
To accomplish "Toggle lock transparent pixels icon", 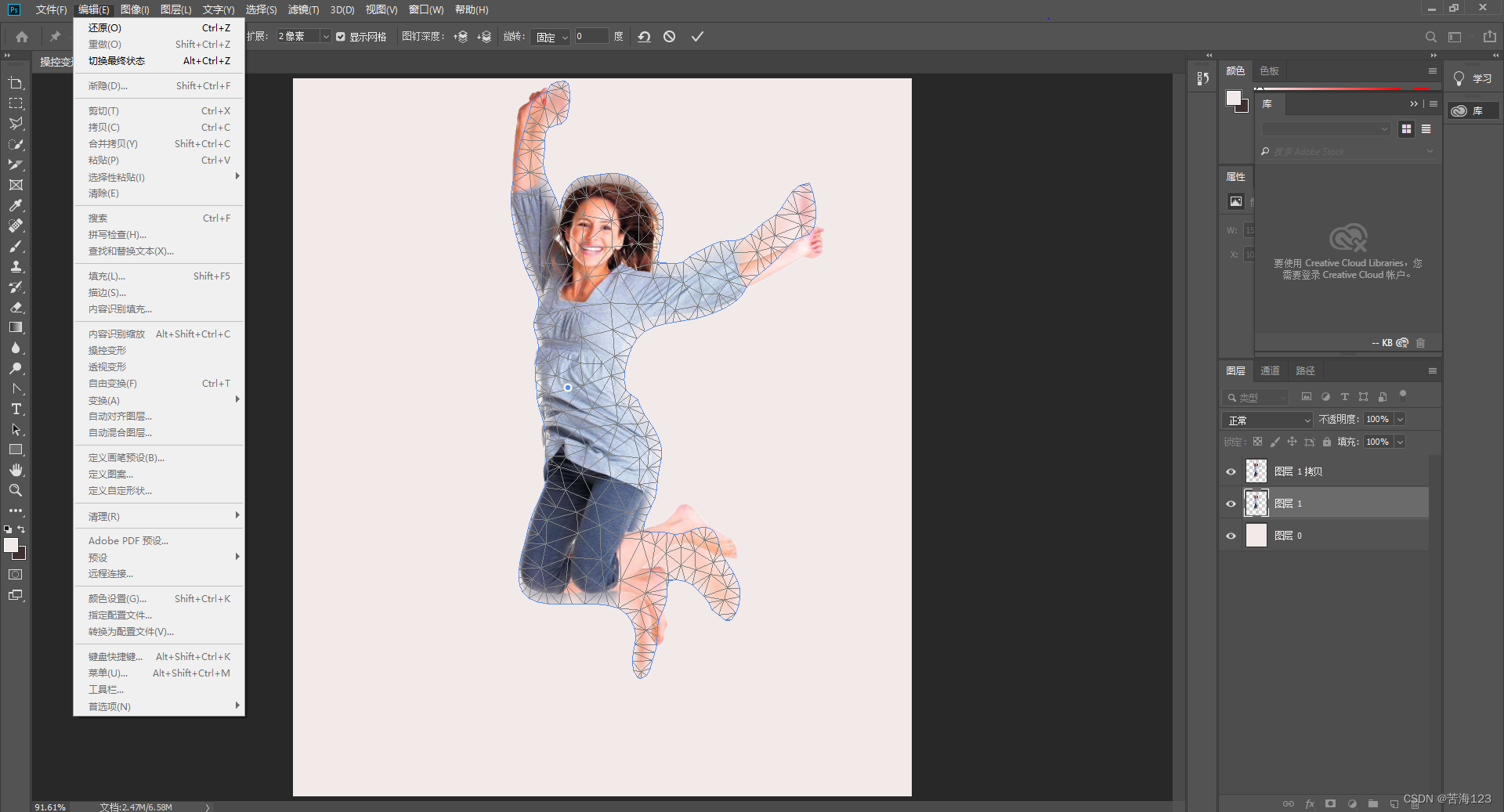I will 1257,442.
